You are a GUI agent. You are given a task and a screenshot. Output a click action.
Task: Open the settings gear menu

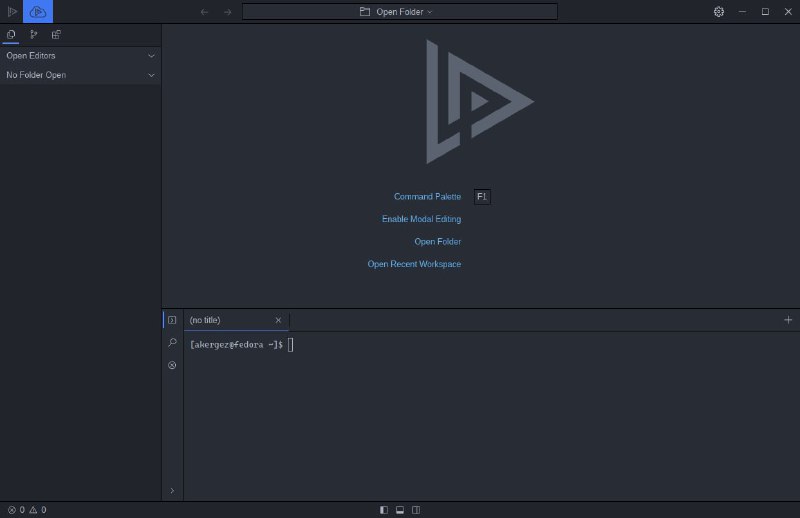[x=718, y=12]
